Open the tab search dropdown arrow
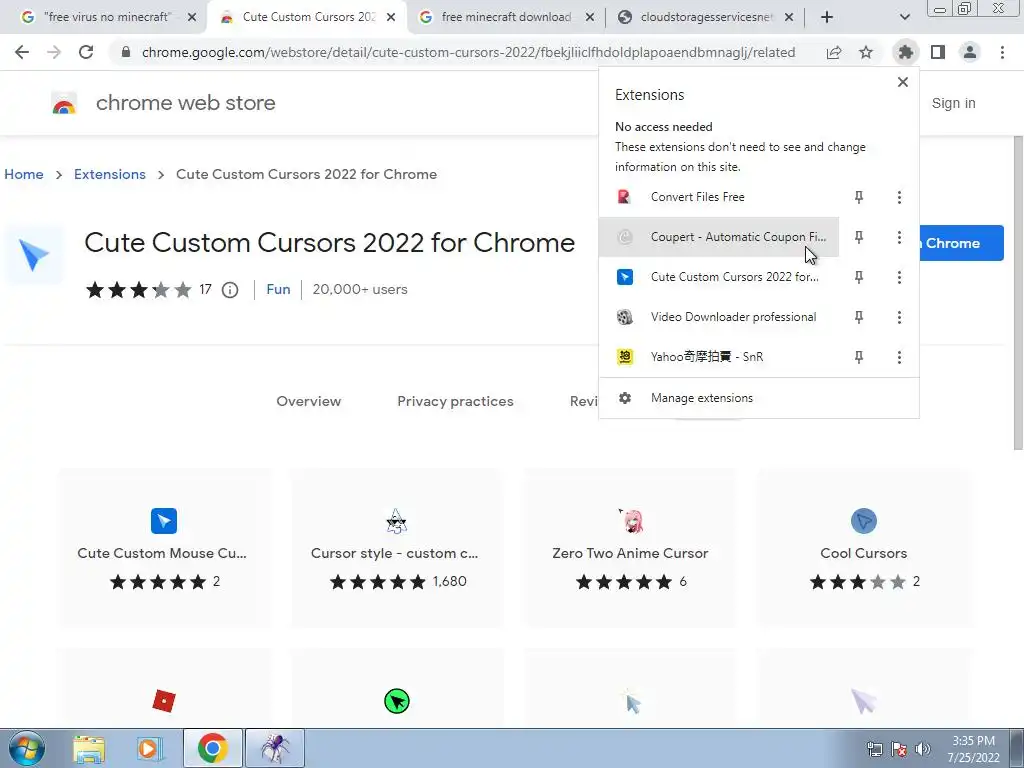The width and height of the screenshot is (1024, 768). 904,17
